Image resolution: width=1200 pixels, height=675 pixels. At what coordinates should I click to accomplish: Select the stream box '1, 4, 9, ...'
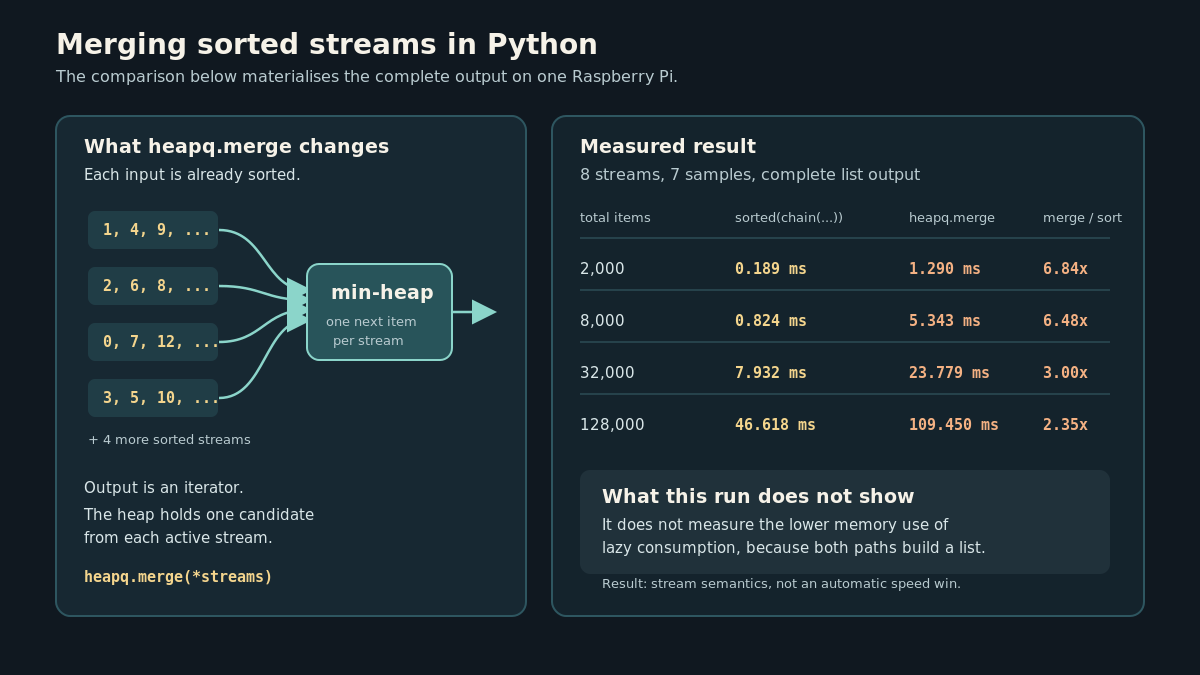153,230
